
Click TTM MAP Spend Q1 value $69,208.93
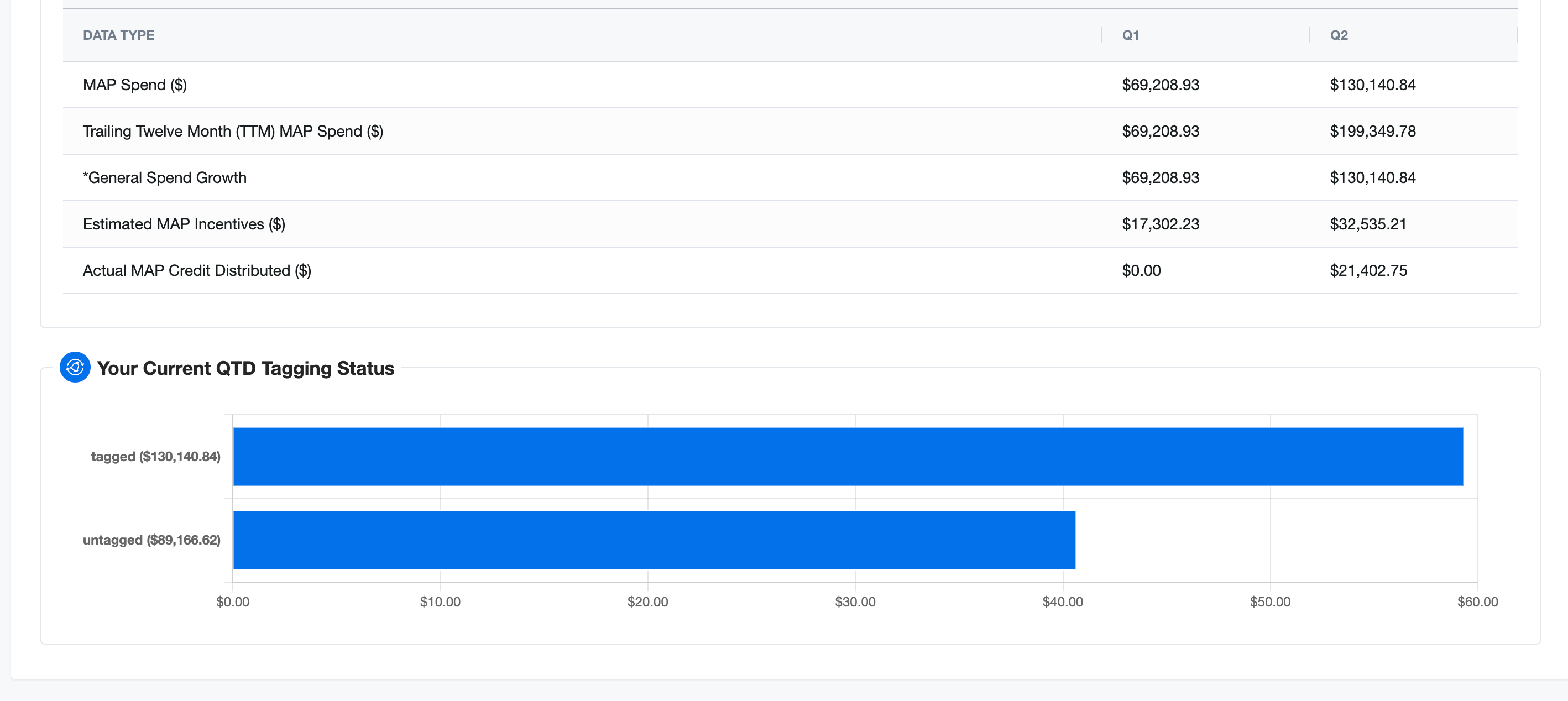pos(1160,131)
